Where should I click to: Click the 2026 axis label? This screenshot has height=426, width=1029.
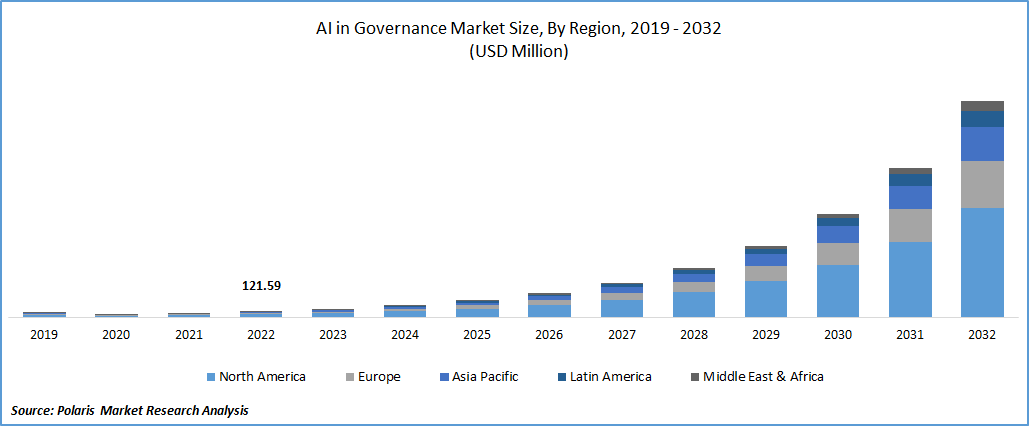pyautogui.click(x=549, y=335)
